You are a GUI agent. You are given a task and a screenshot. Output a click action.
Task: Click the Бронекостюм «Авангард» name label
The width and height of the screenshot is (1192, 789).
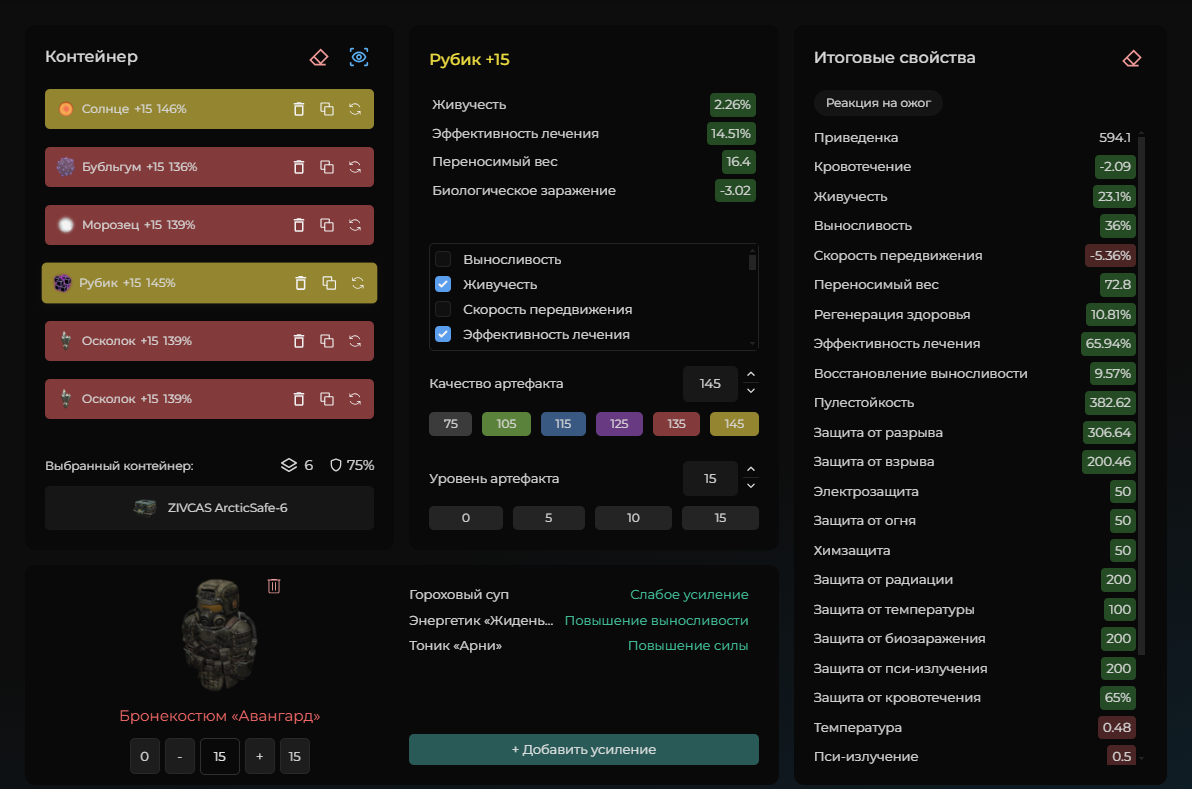click(220, 716)
